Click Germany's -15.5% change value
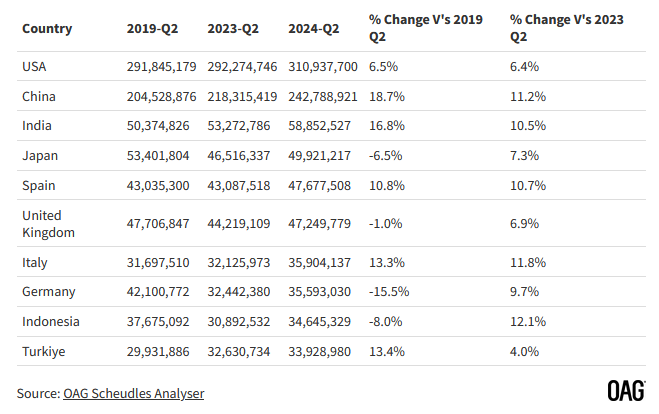659x414 pixels. pyautogui.click(x=389, y=292)
